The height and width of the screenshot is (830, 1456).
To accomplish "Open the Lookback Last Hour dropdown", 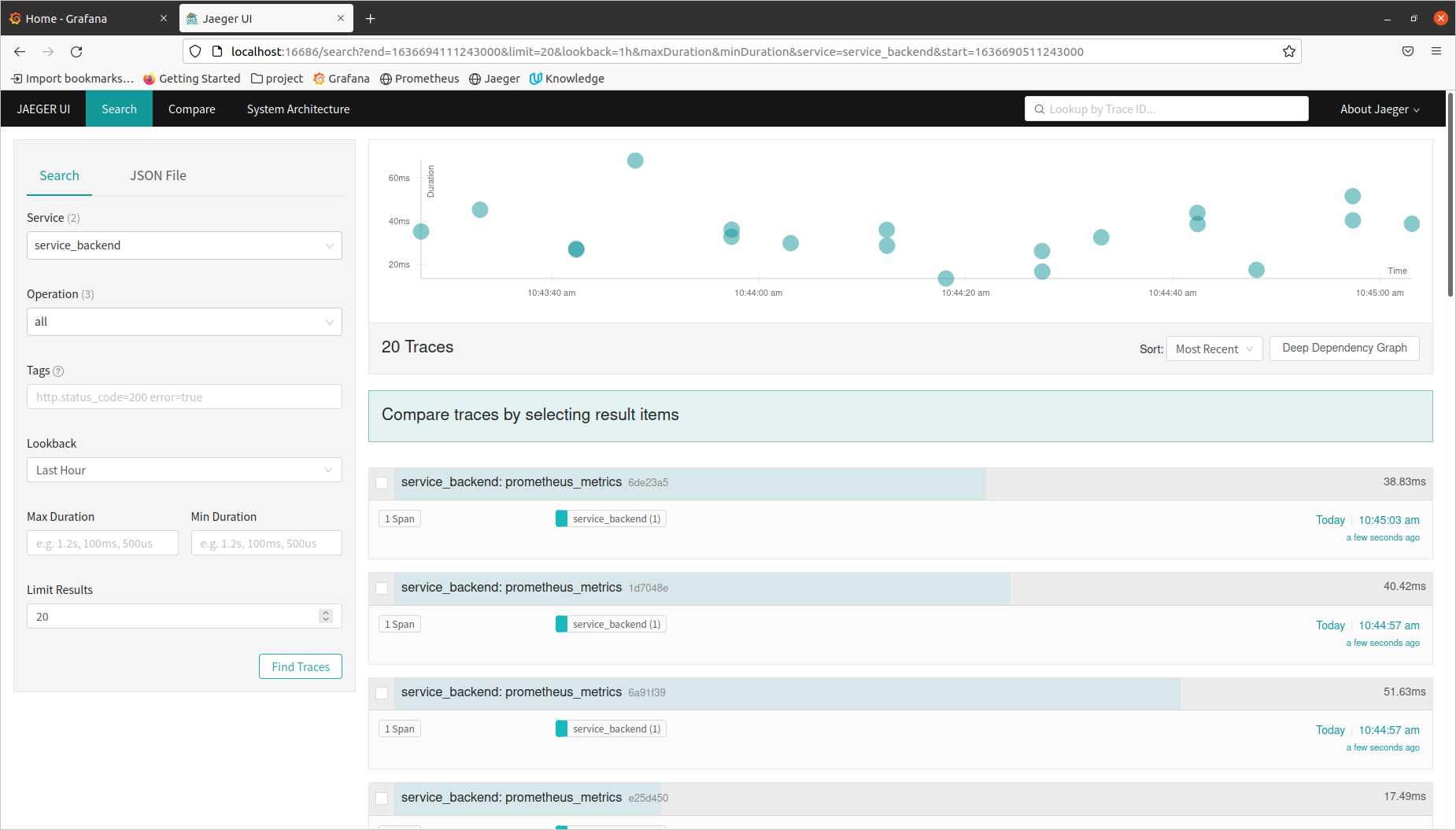I will pos(184,470).
